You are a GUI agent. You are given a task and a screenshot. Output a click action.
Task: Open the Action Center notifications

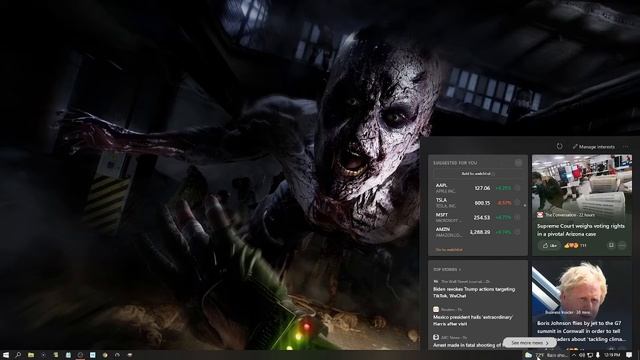pos(629,355)
